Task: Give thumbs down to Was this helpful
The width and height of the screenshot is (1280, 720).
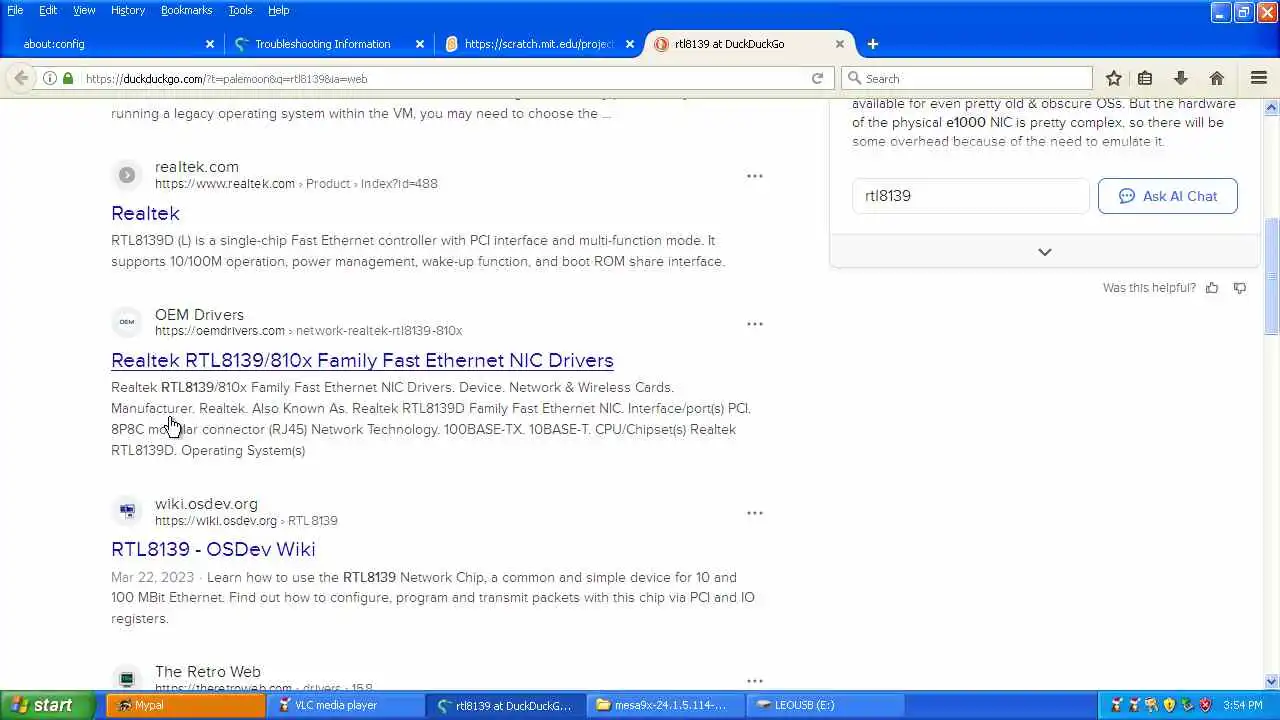Action: 1240,288
